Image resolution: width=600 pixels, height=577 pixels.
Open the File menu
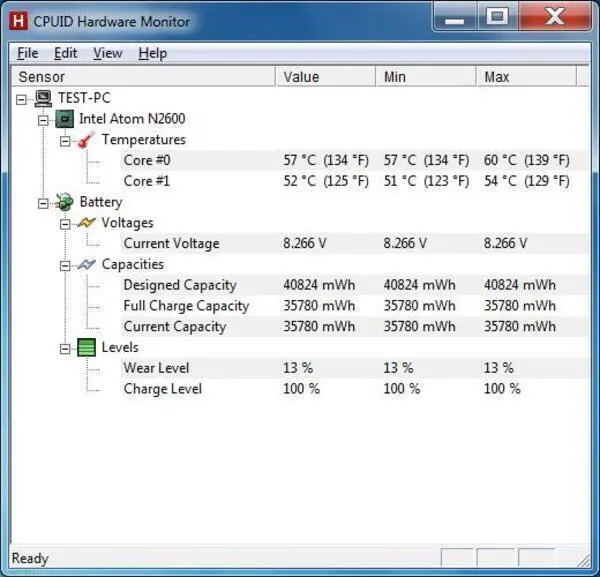[x=28, y=53]
